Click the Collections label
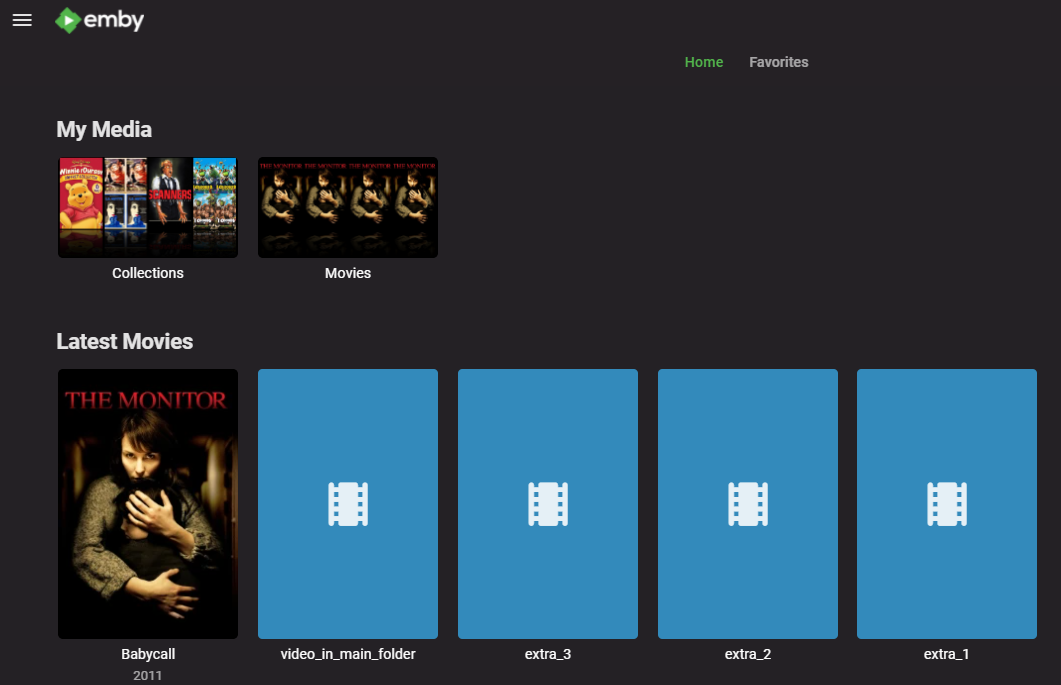 click(x=148, y=273)
